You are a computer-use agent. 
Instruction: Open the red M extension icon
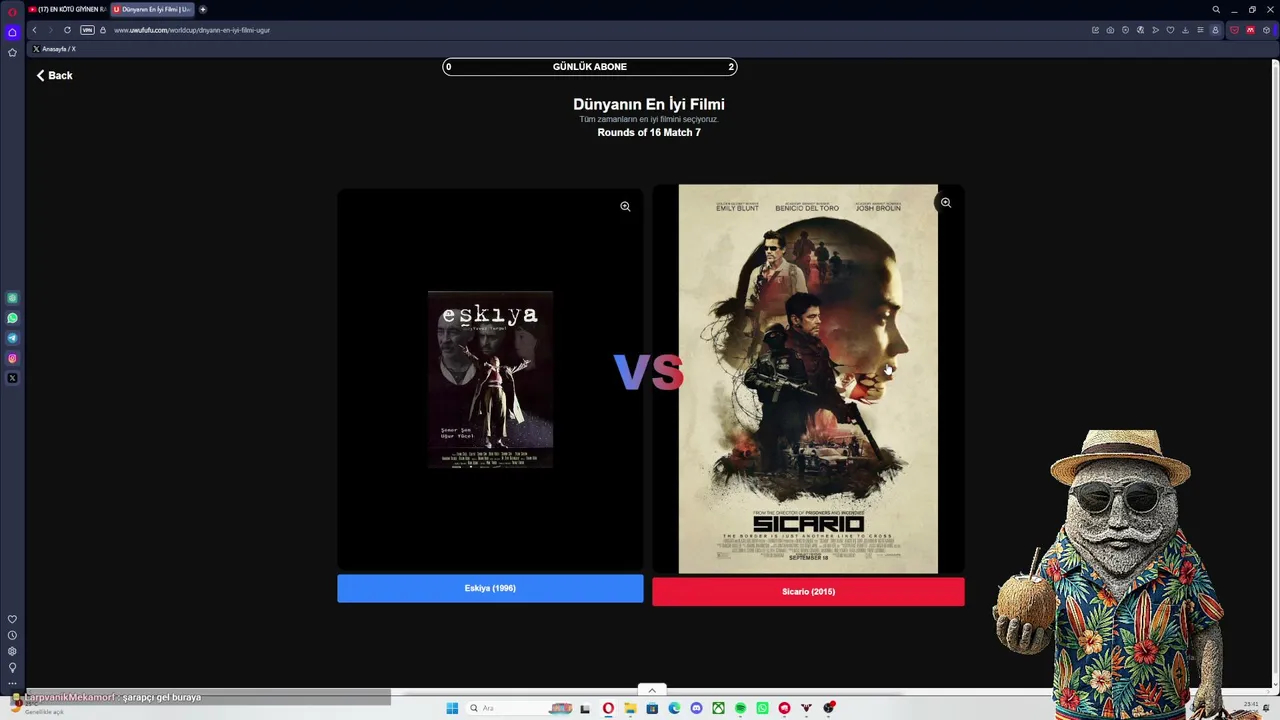pos(1250,30)
